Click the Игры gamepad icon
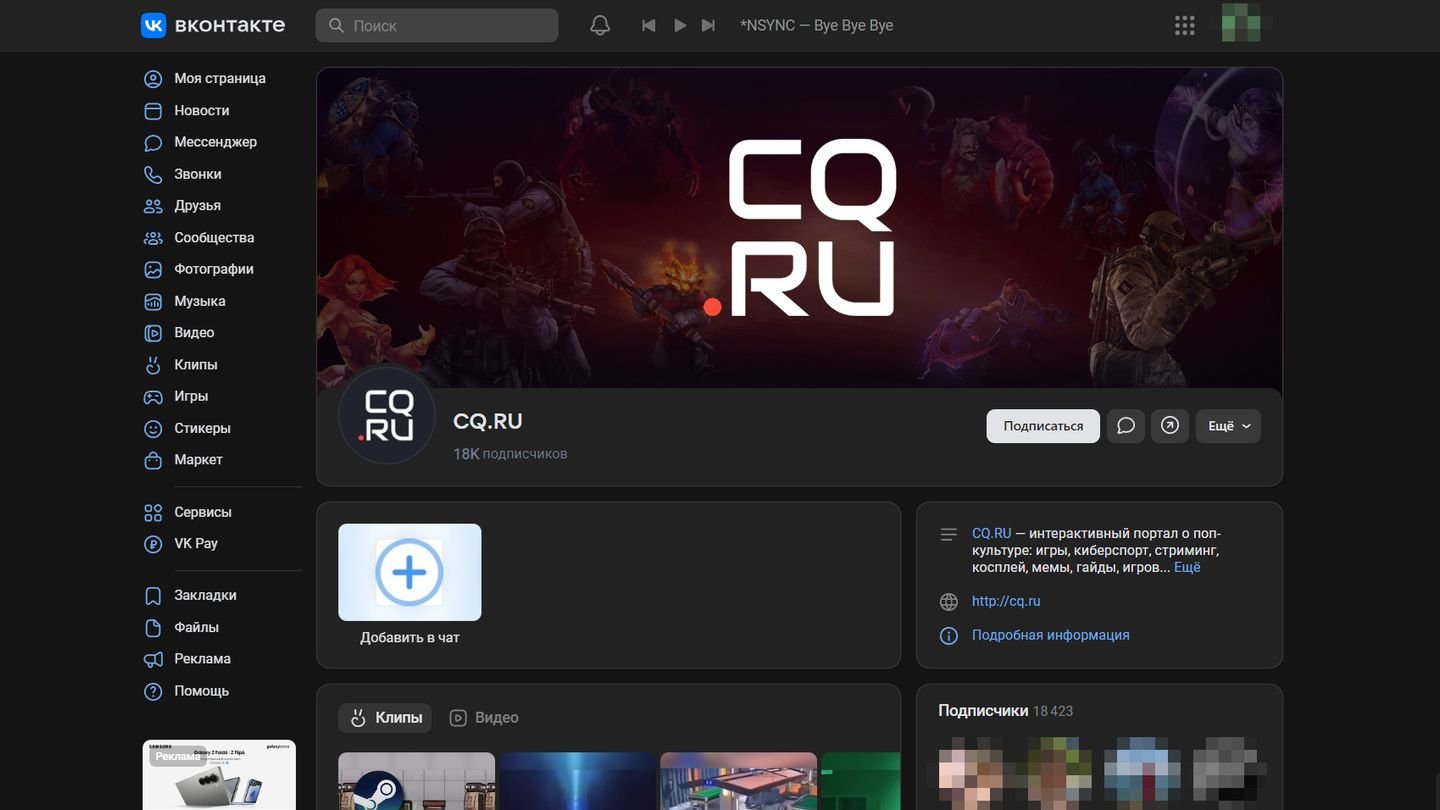The width and height of the screenshot is (1440, 810). tap(153, 396)
